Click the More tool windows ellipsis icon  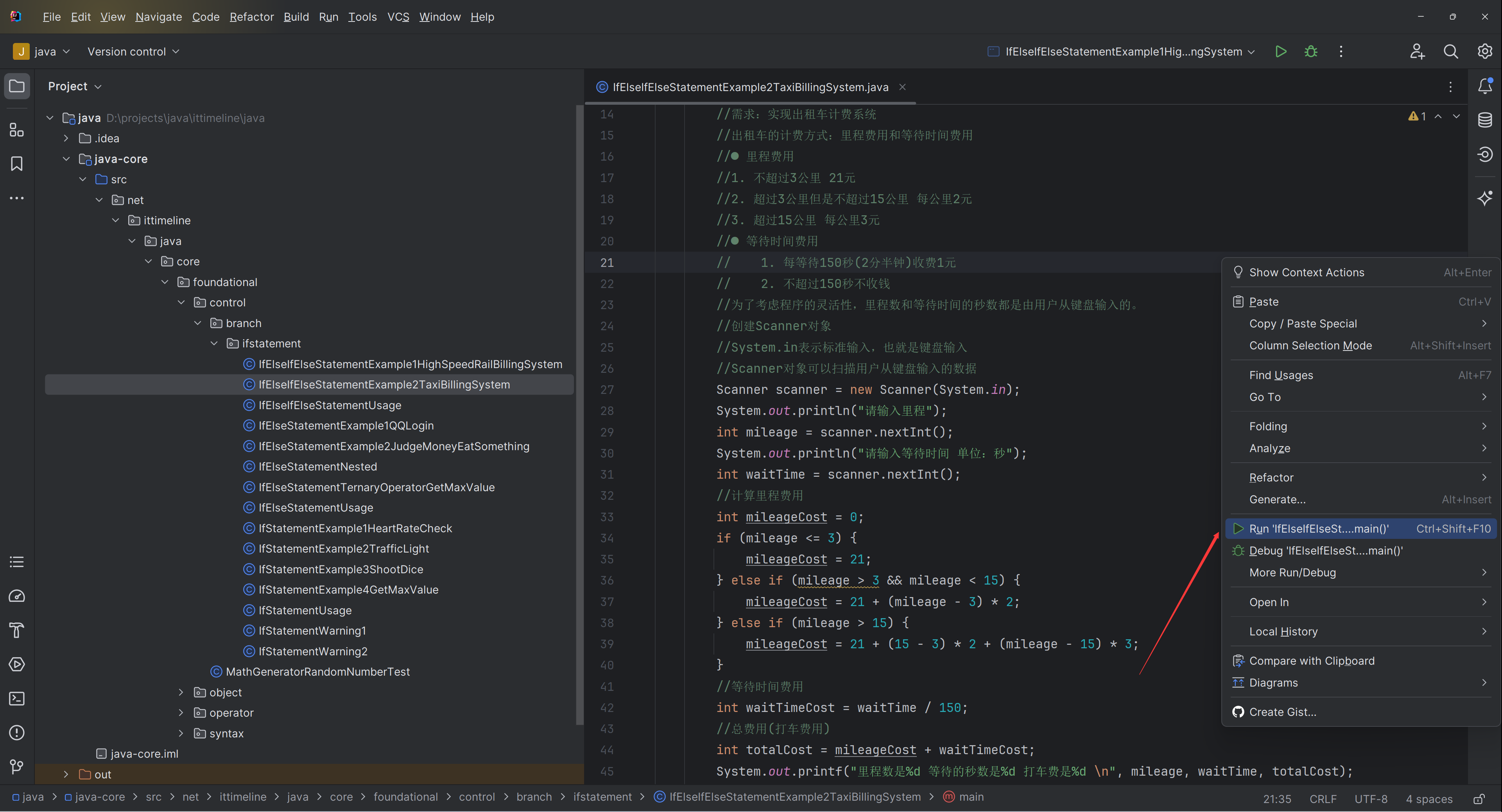[x=17, y=198]
